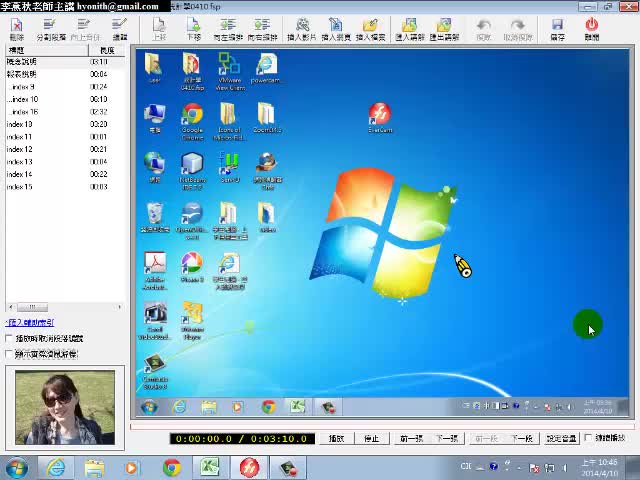
Task: Click the 上移 (move up) toolbar icon
Action: click(159, 29)
